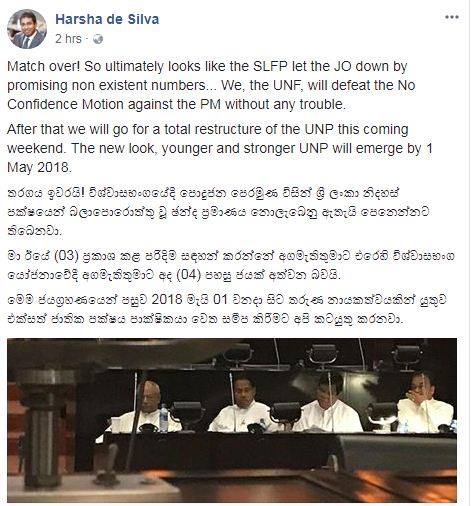Image resolution: width=473 pixels, height=506 pixels.
Task: Click the Sinhala paragraph containing '(03)'
Action: (x=231, y=266)
